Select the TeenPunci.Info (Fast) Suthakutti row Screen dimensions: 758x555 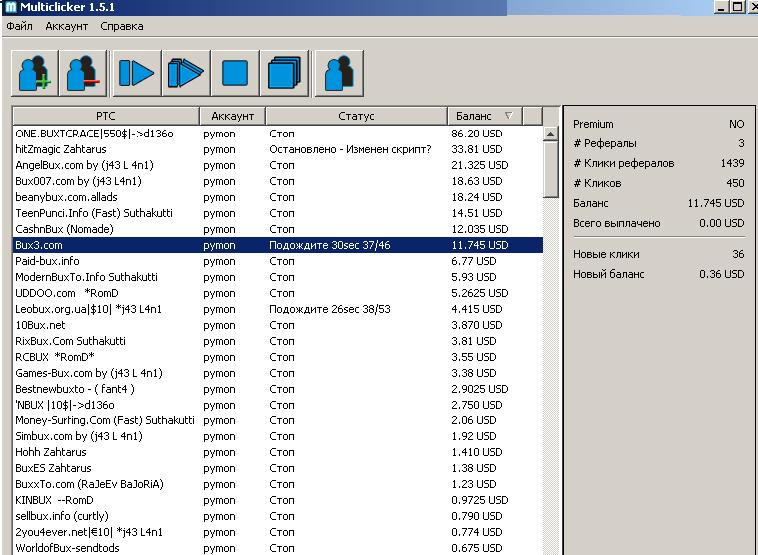click(x=278, y=213)
